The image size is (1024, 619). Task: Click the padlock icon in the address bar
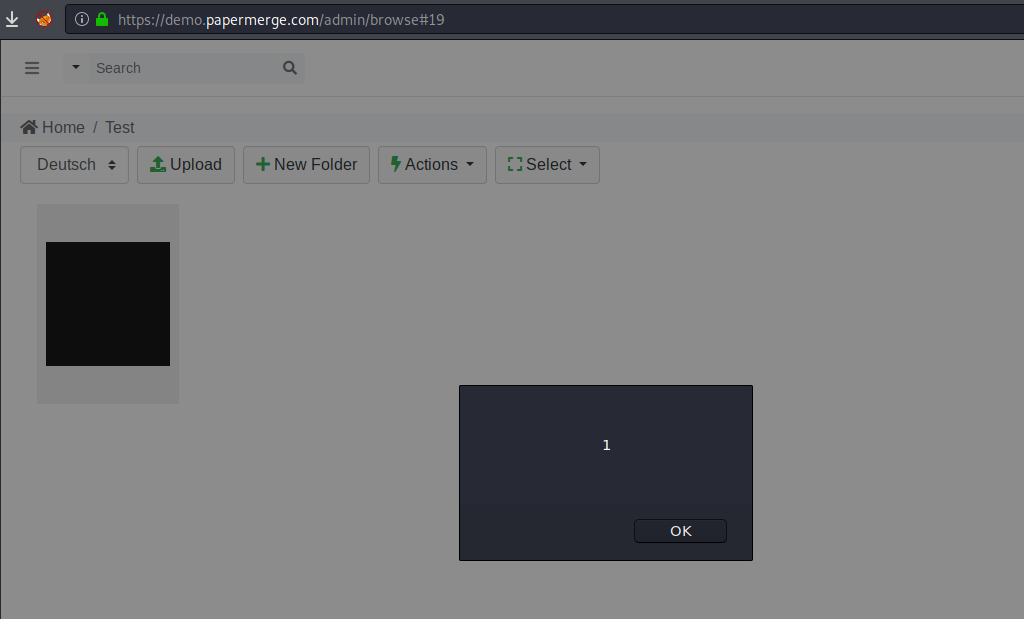point(100,19)
